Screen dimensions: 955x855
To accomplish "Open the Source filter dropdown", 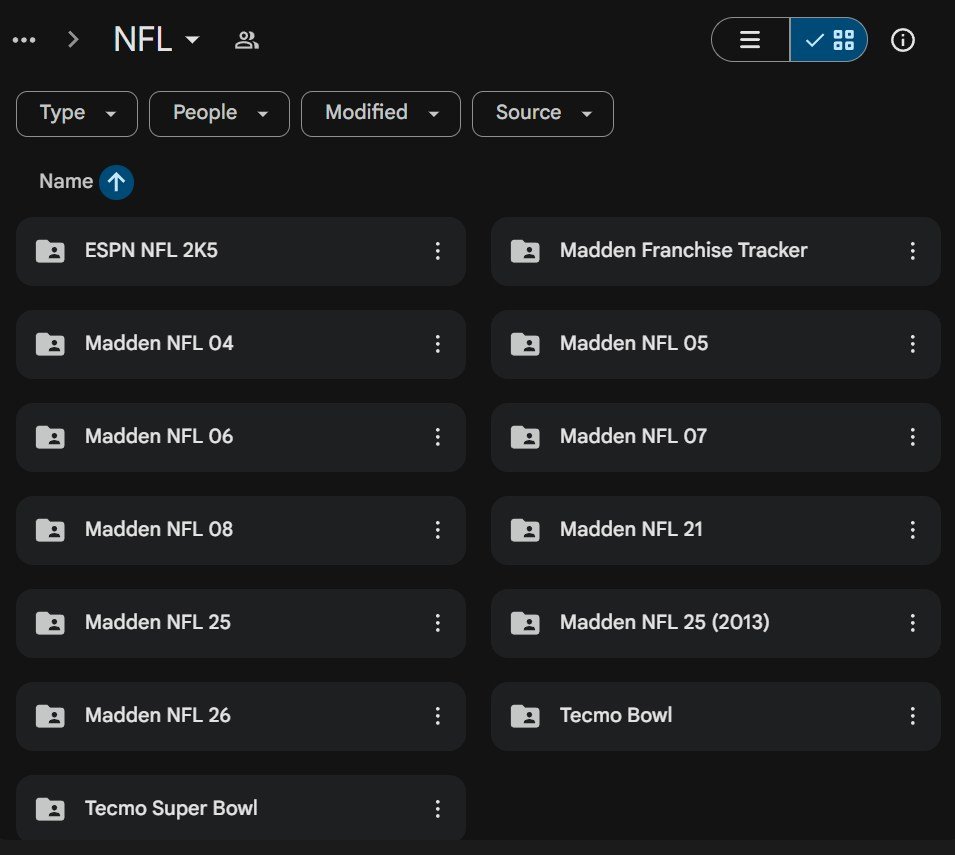I will click(x=543, y=114).
